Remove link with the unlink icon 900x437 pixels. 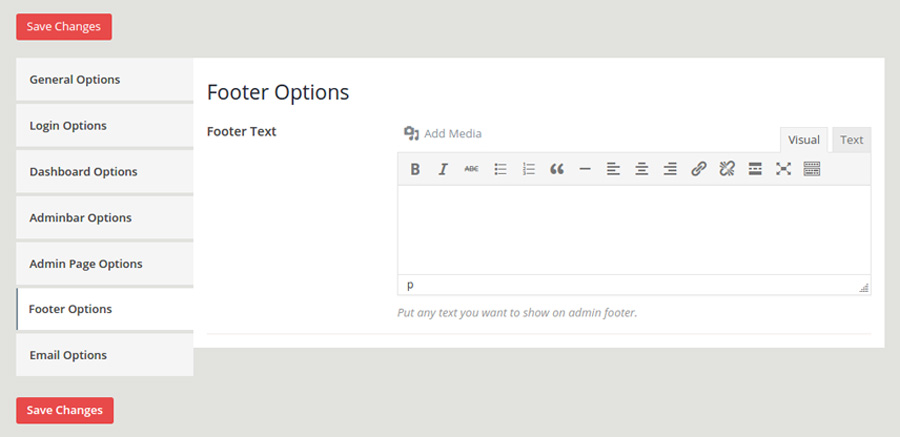click(727, 169)
